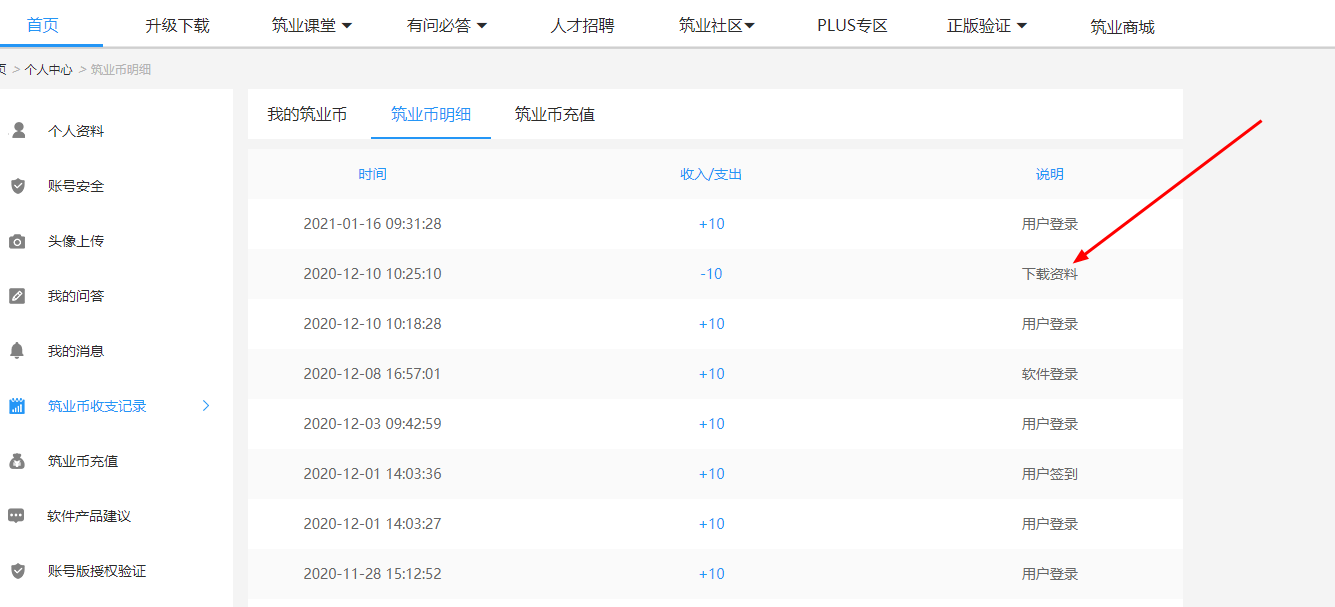Select the 2020-12-08 16:57:01 time cell
This screenshot has height=607, width=1335.
pyautogui.click(x=372, y=374)
